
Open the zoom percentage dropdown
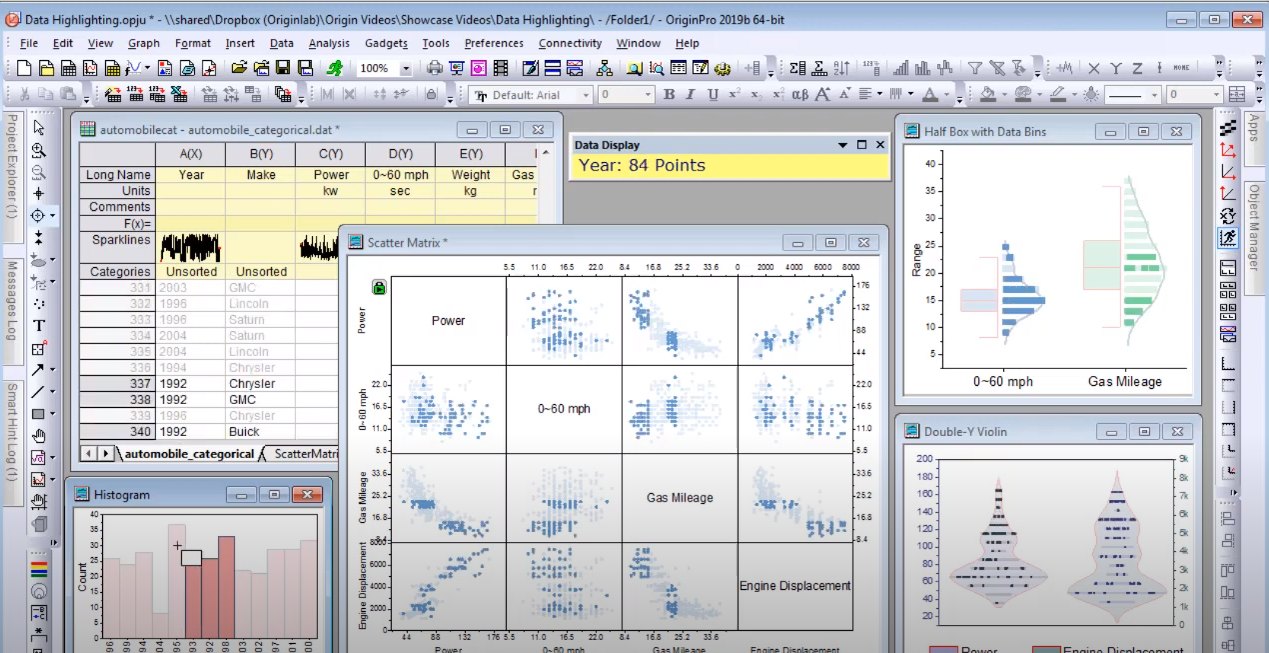point(406,69)
